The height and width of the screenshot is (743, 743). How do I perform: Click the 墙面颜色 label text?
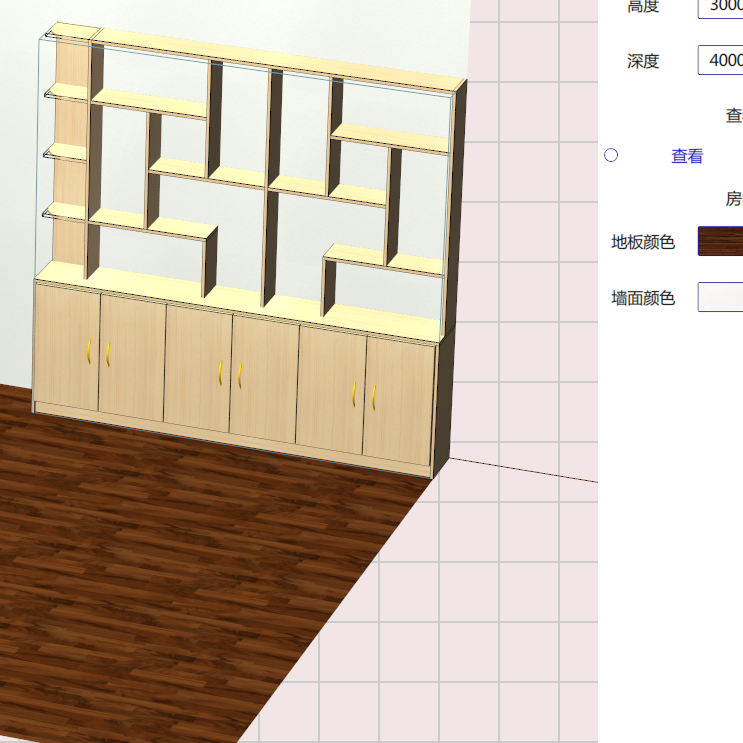pyautogui.click(x=643, y=297)
